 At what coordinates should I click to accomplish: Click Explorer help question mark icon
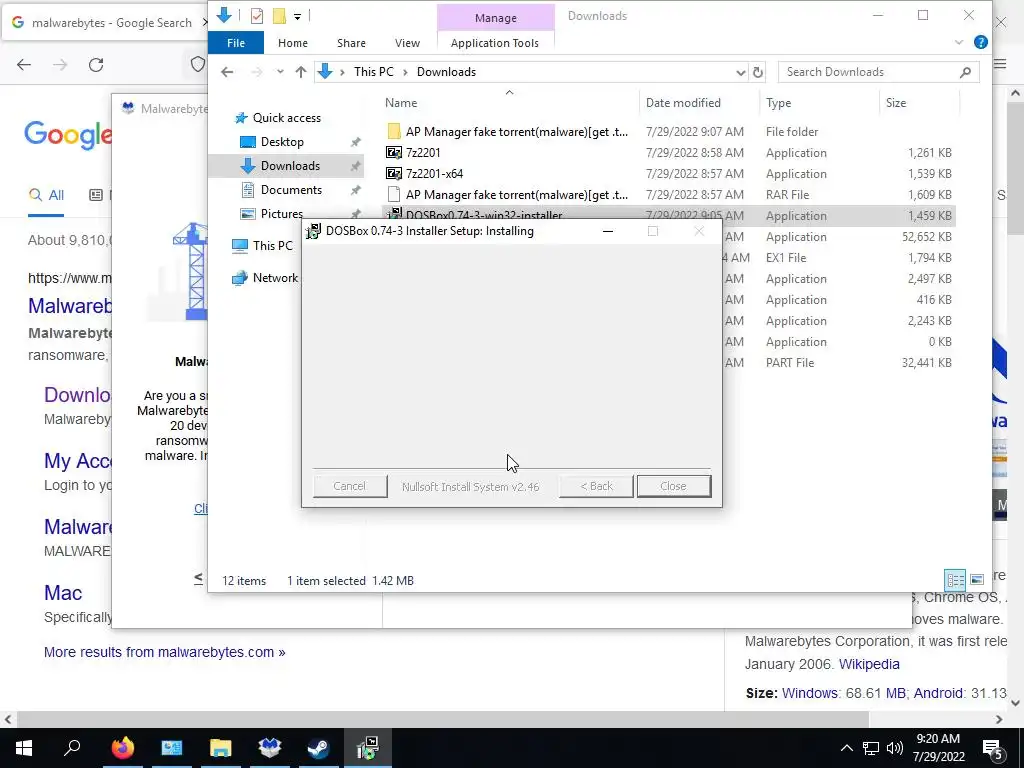[980, 42]
